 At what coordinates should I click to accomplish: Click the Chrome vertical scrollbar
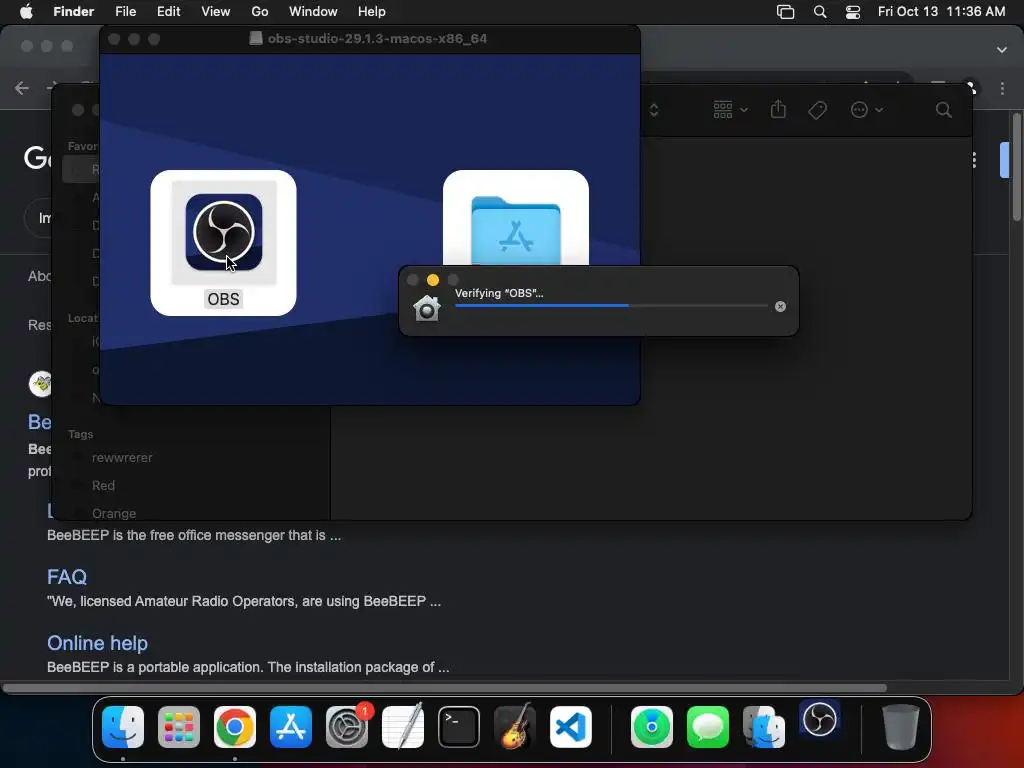1017,167
